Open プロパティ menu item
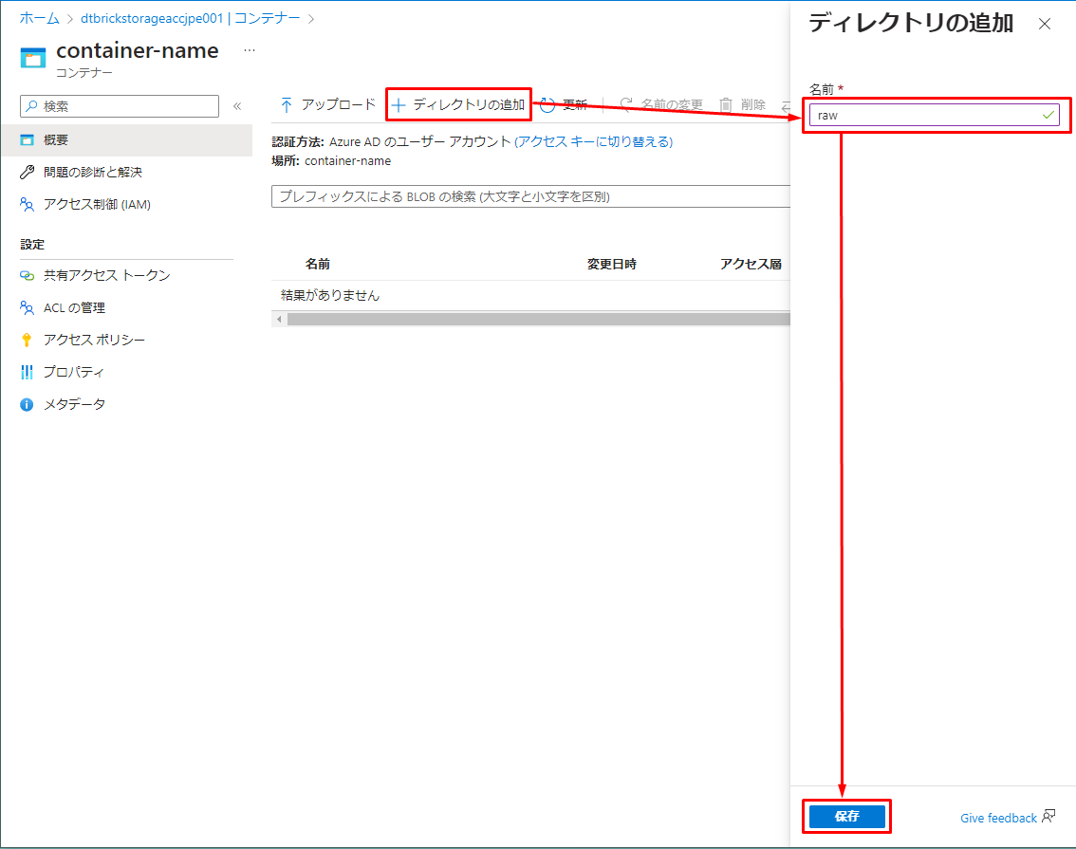1076x849 pixels. coord(126,372)
